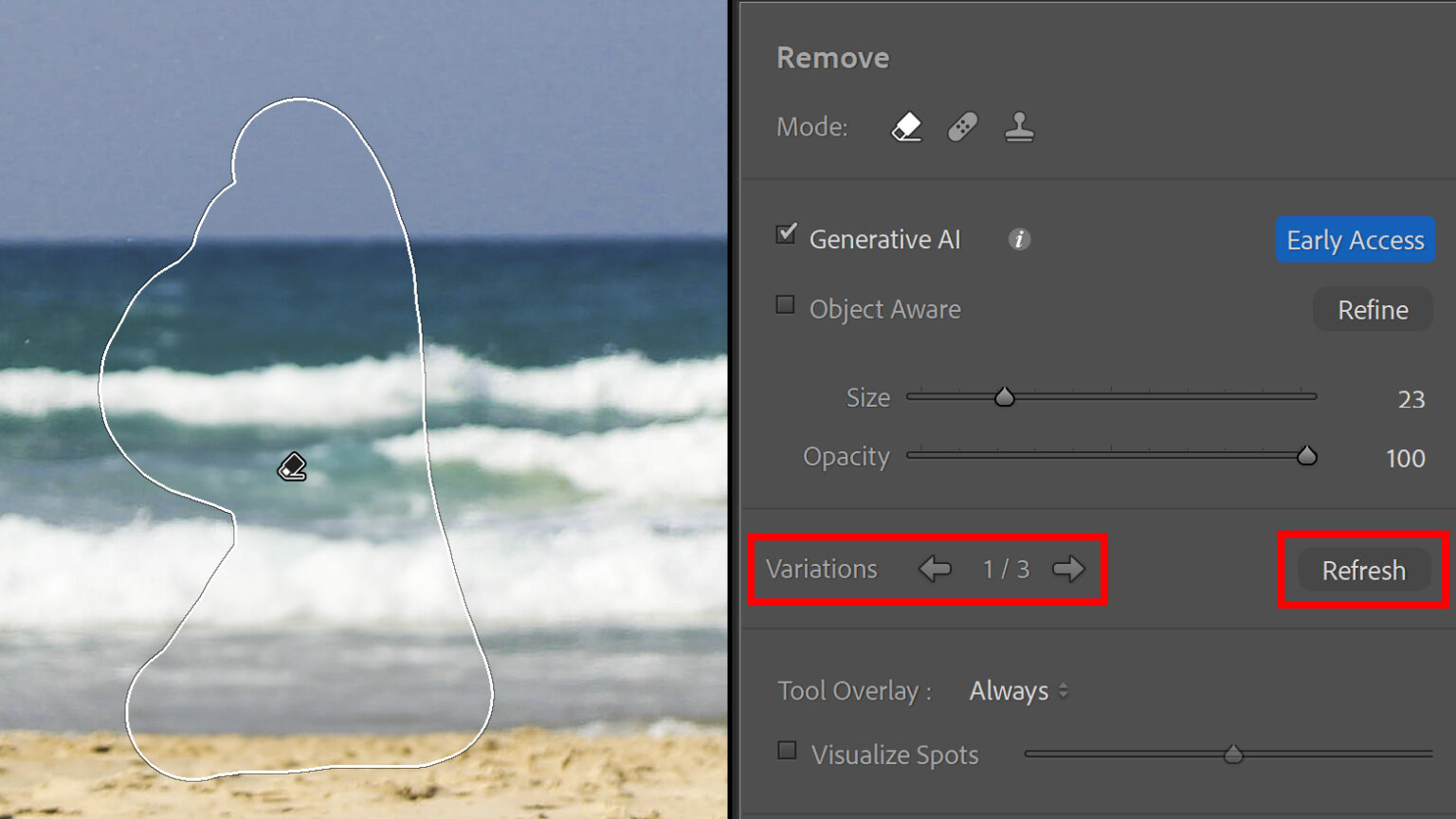
Task: Click the Refine button next to Object Aware
Action: (x=1372, y=309)
